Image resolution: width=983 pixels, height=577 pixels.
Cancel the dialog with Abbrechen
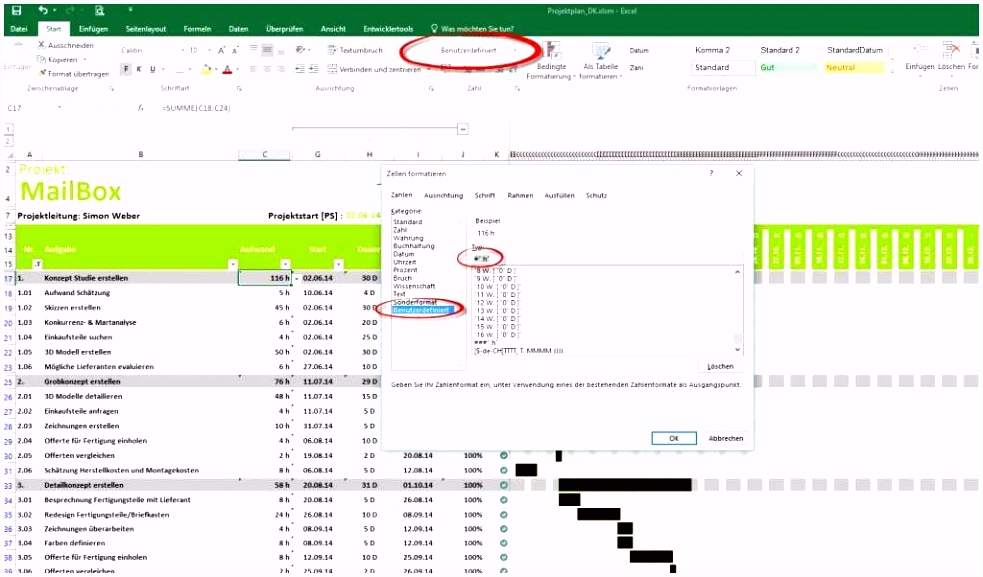[725, 438]
